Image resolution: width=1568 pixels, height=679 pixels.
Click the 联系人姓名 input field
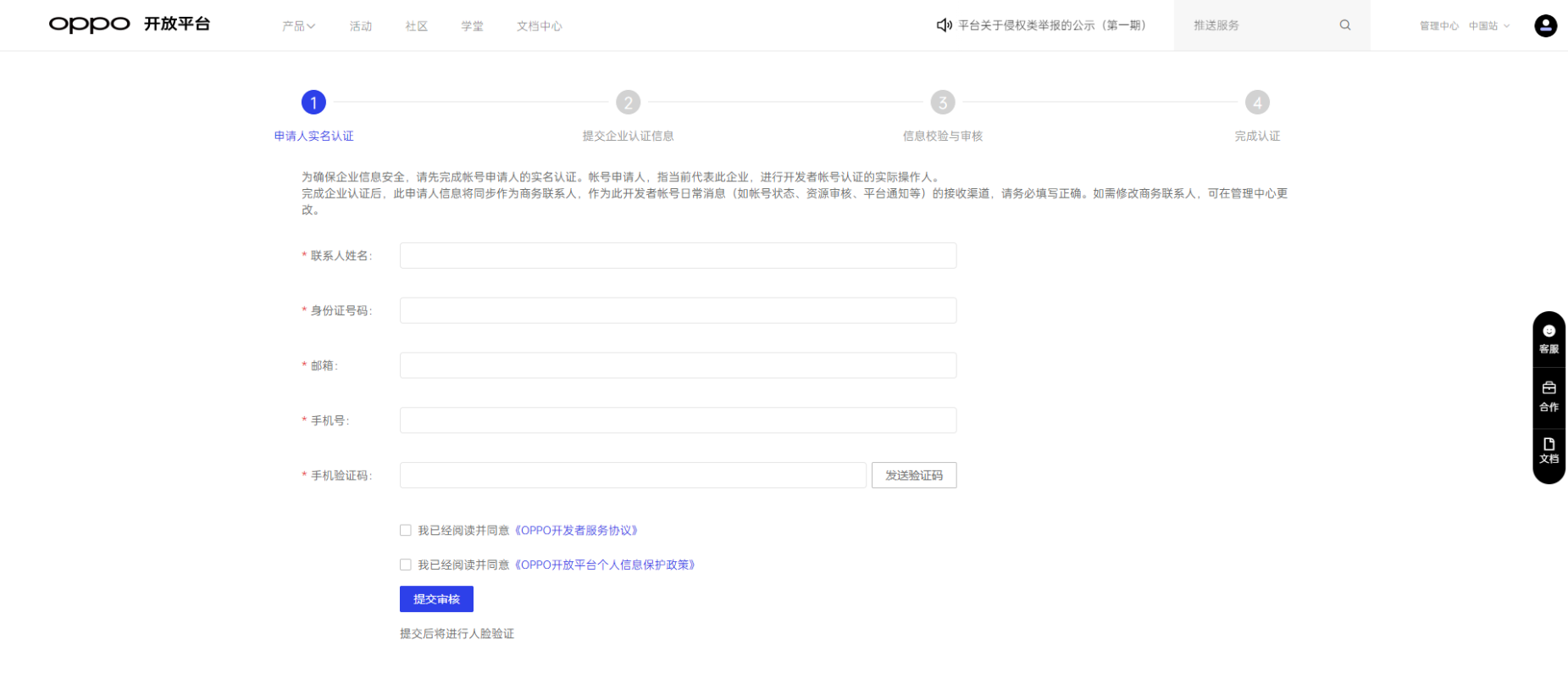(678, 256)
